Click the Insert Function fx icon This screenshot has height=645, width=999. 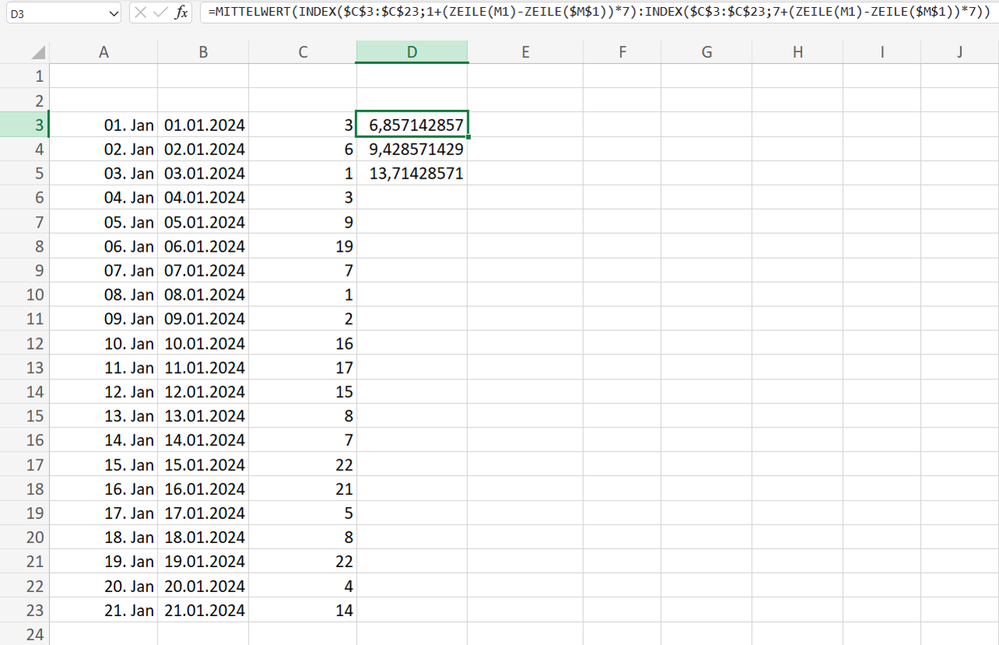pyautogui.click(x=182, y=13)
